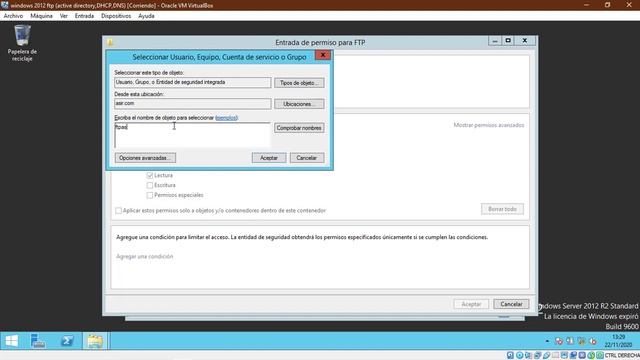Launch Server Manager from the taskbar
Viewport: 640px width, 360px height.
(38, 341)
